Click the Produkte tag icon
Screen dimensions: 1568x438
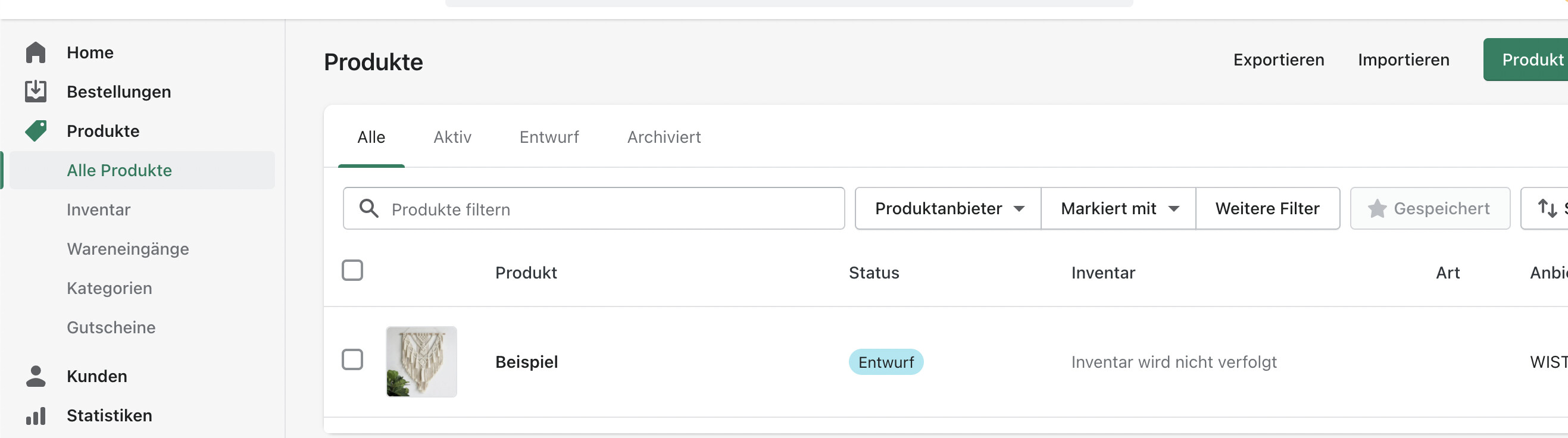pyautogui.click(x=36, y=131)
